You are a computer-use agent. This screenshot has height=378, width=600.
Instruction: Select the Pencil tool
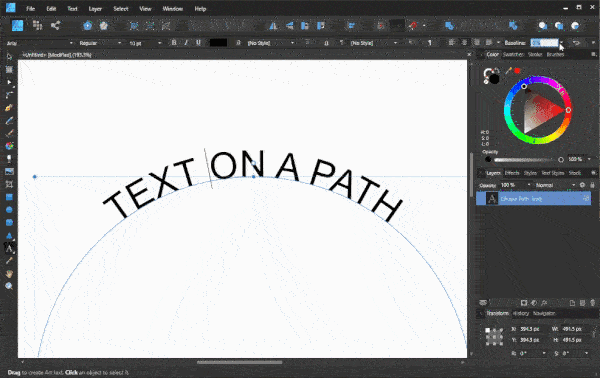click(9, 121)
